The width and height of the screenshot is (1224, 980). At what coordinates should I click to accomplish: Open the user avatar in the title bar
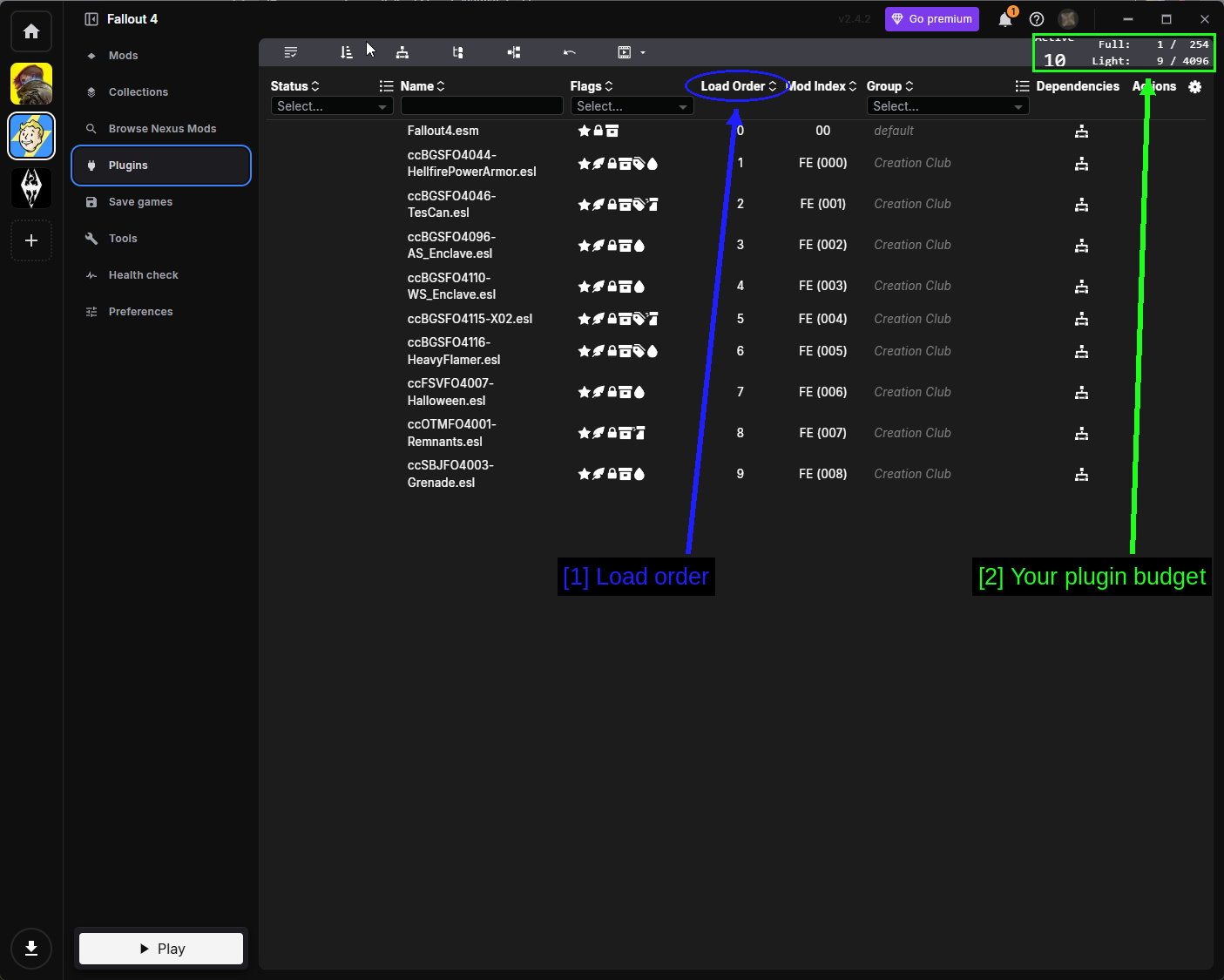click(1068, 19)
